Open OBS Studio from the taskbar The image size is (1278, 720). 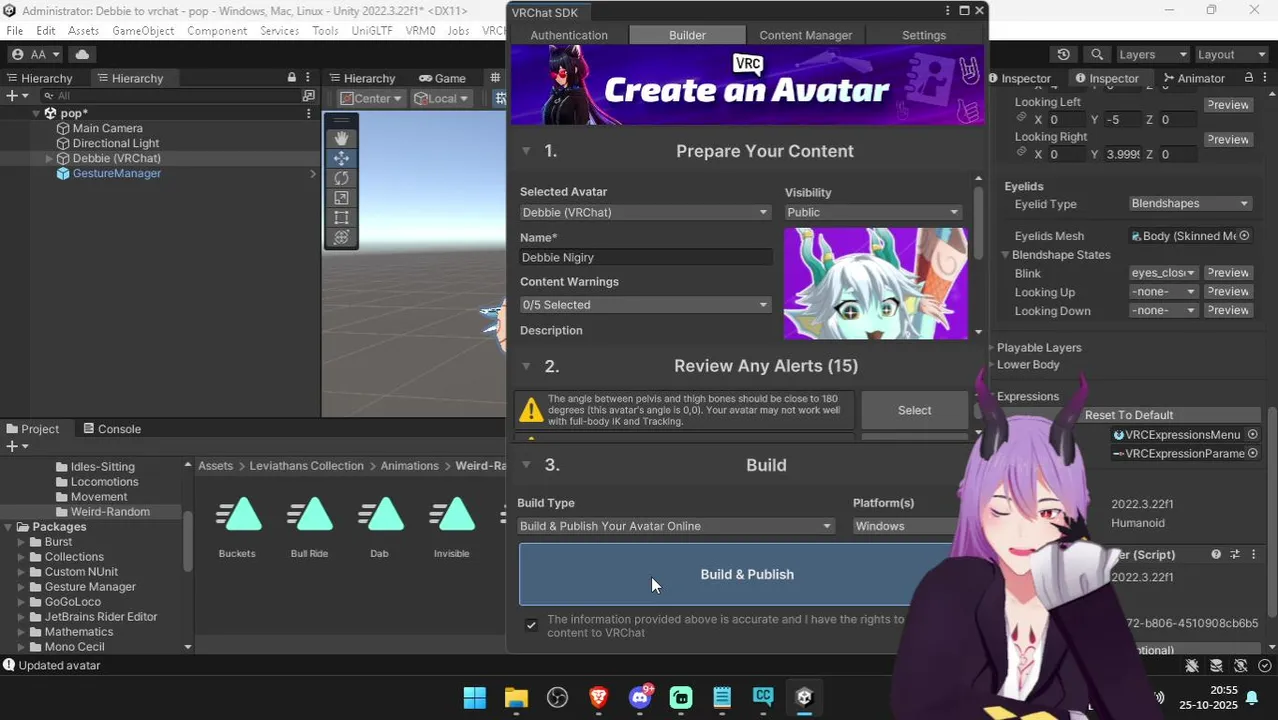[x=557, y=698]
